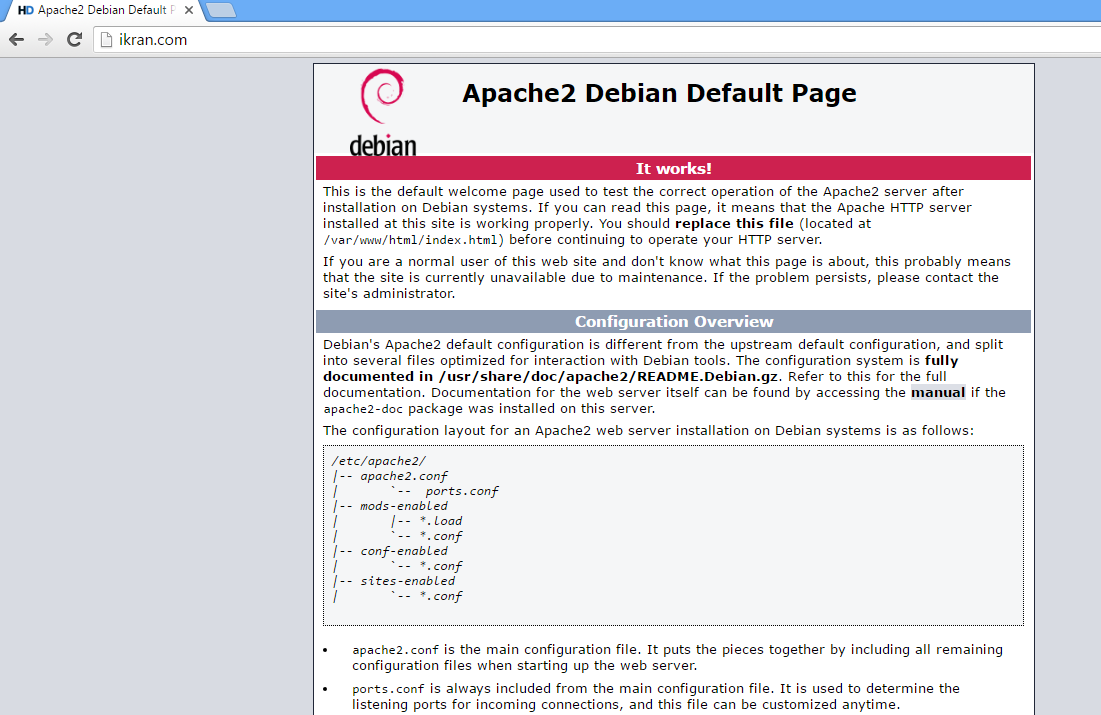Reload the page with refresh icon
Viewport: 1101px width, 715px height.
tap(74, 40)
